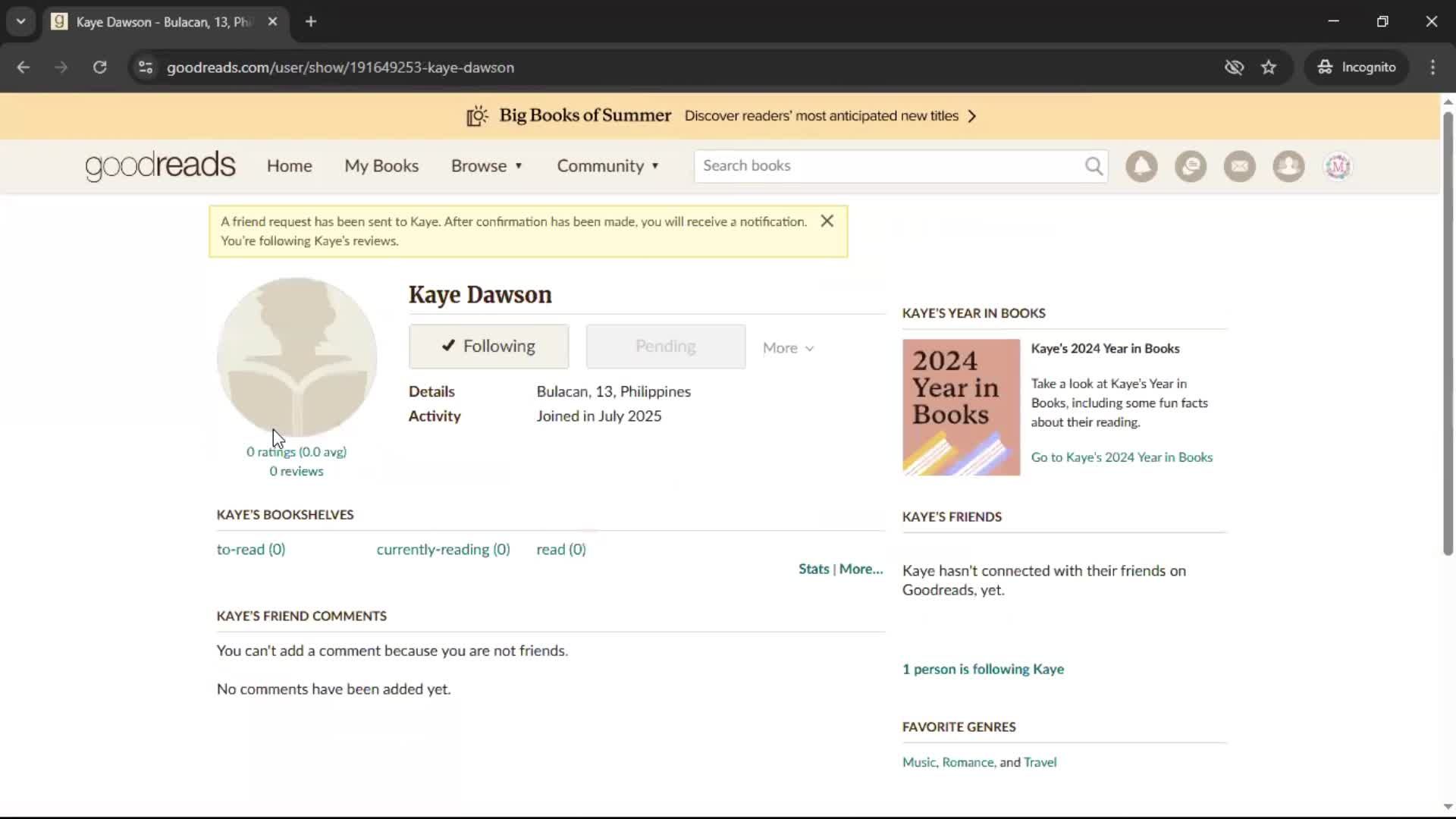Click the FAVORITE GENRES heading

tap(959, 727)
